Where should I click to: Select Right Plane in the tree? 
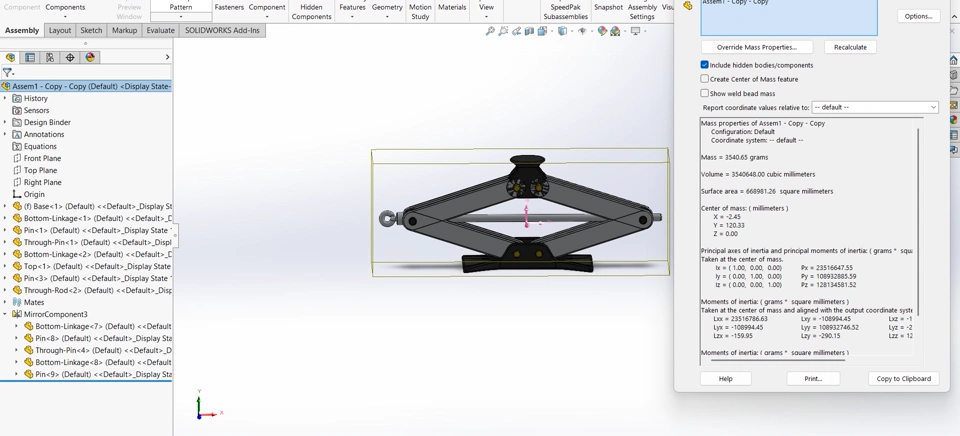click(x=42, y=182)
